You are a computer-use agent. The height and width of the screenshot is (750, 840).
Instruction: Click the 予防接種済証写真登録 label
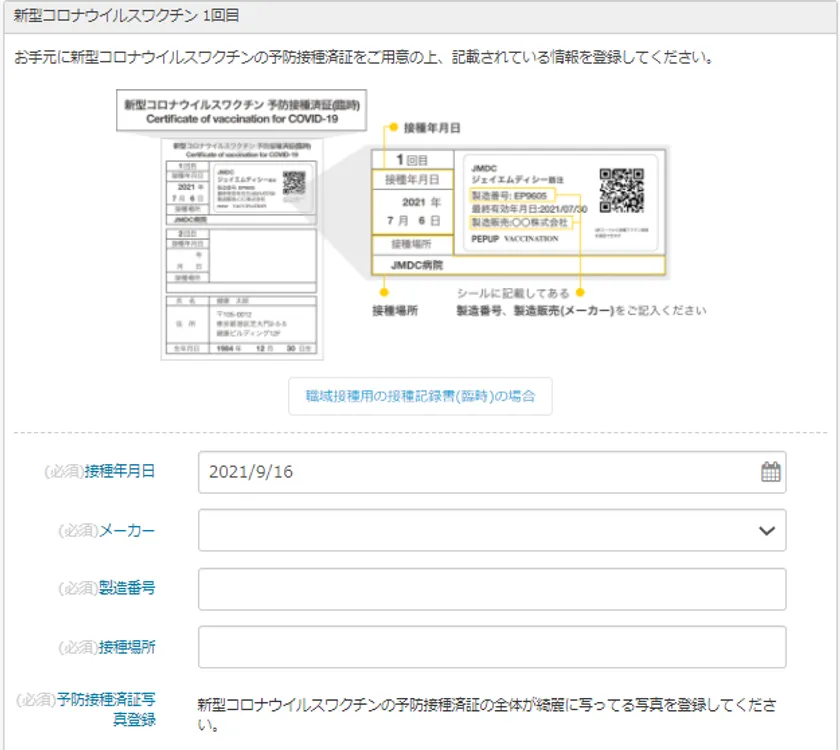click(106, 709)
